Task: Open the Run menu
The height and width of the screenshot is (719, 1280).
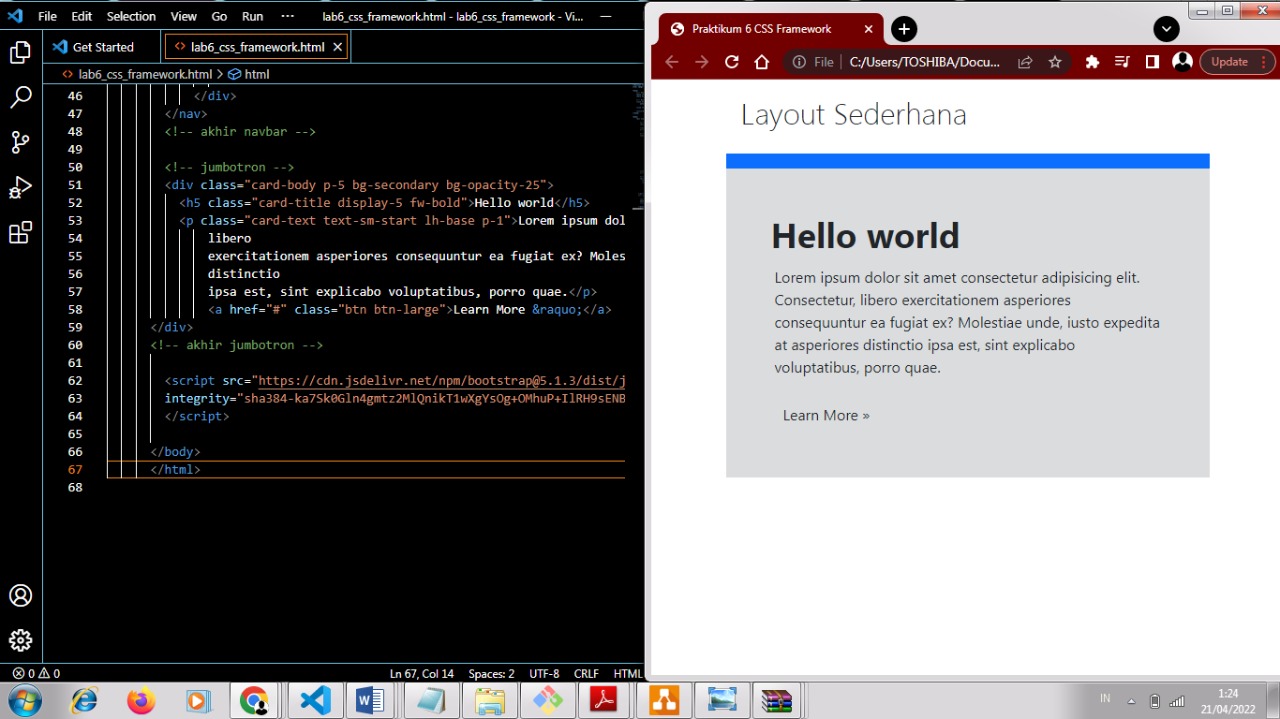Action: point(253,16)
